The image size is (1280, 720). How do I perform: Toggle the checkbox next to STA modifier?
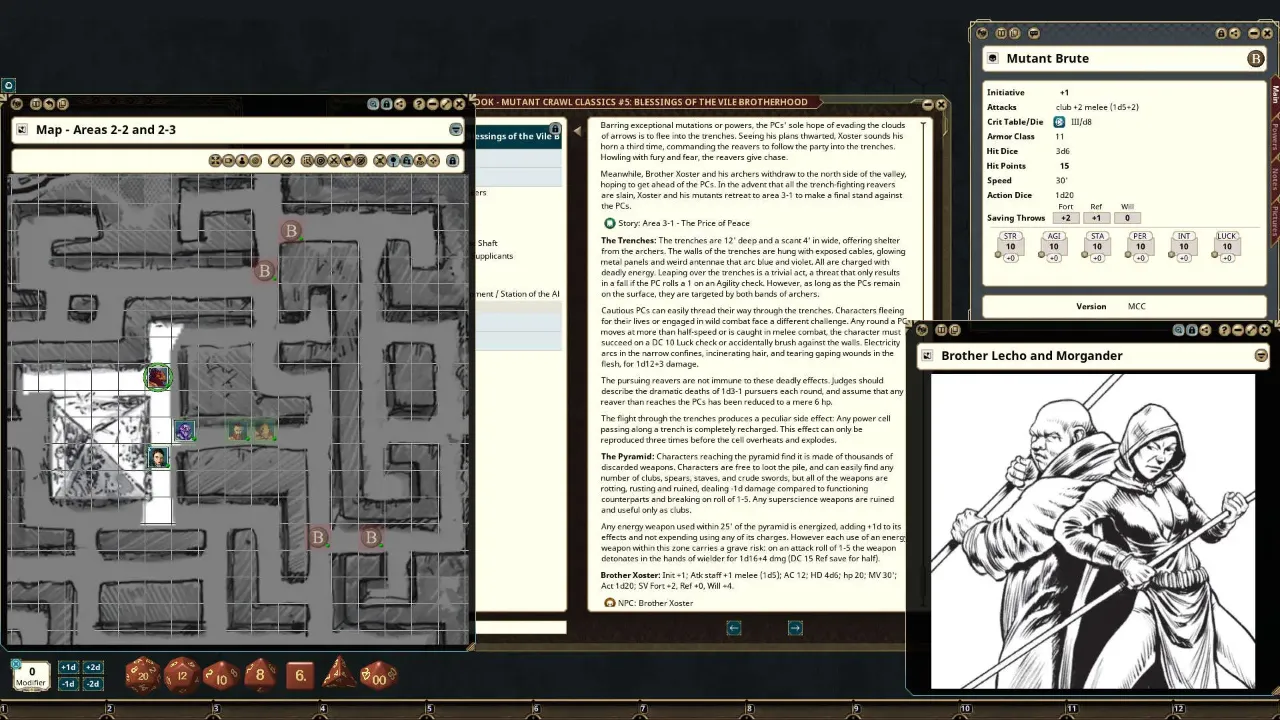click(1084, 255)
